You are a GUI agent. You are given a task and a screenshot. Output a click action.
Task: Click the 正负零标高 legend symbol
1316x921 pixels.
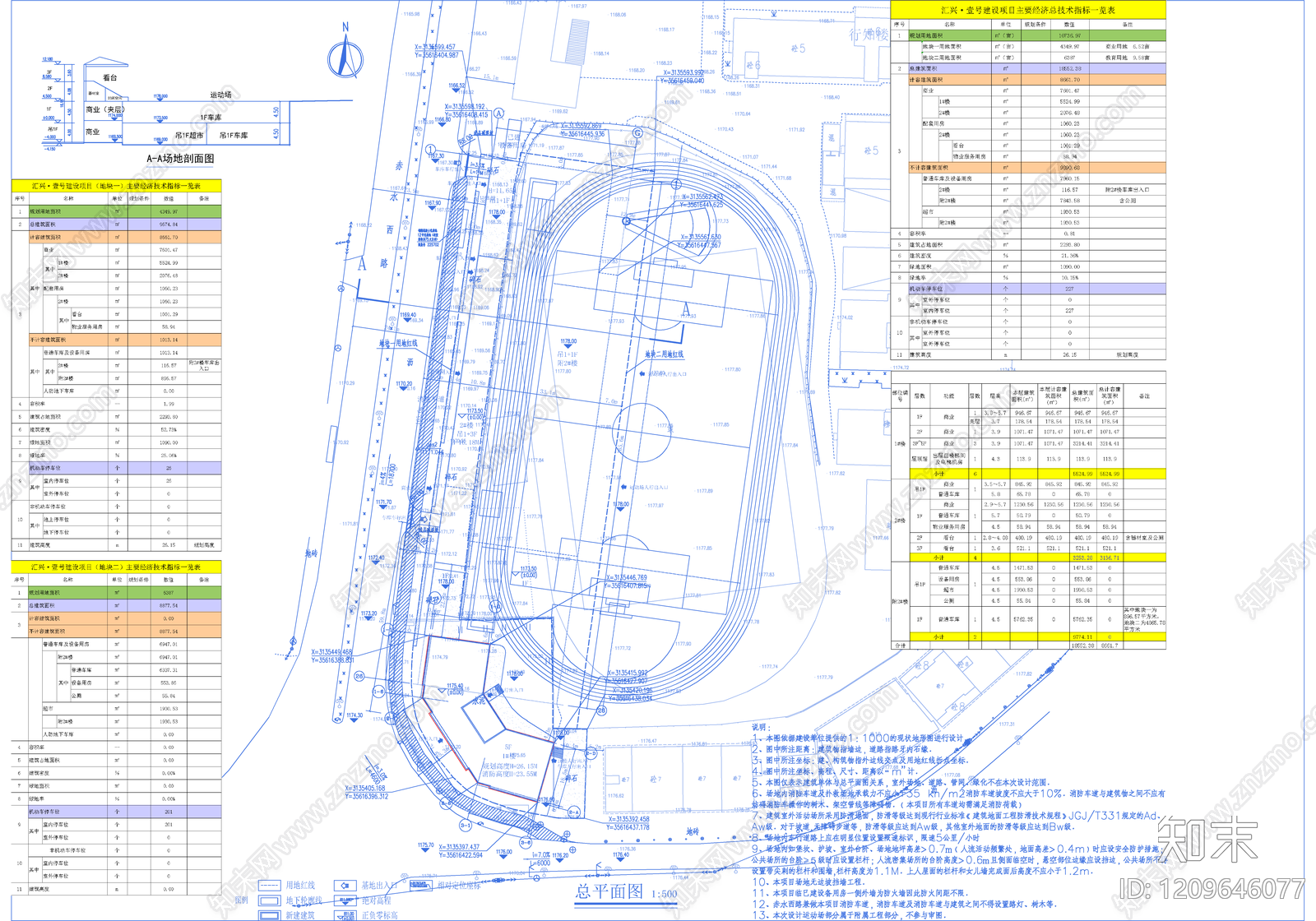(x=345, y=914)
